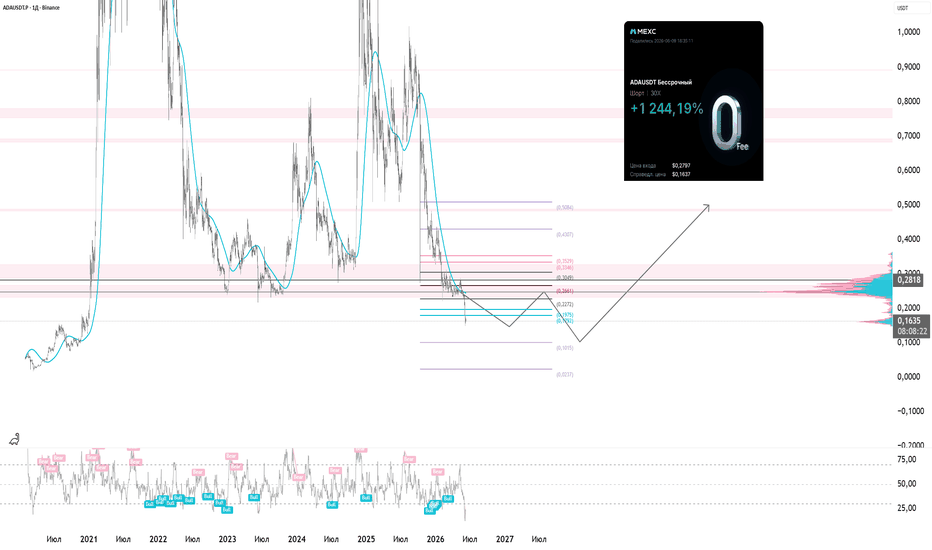The image size is (932, 550).
Task: Select the cyan Bull marker near 2026
Action: coord(448,498)
